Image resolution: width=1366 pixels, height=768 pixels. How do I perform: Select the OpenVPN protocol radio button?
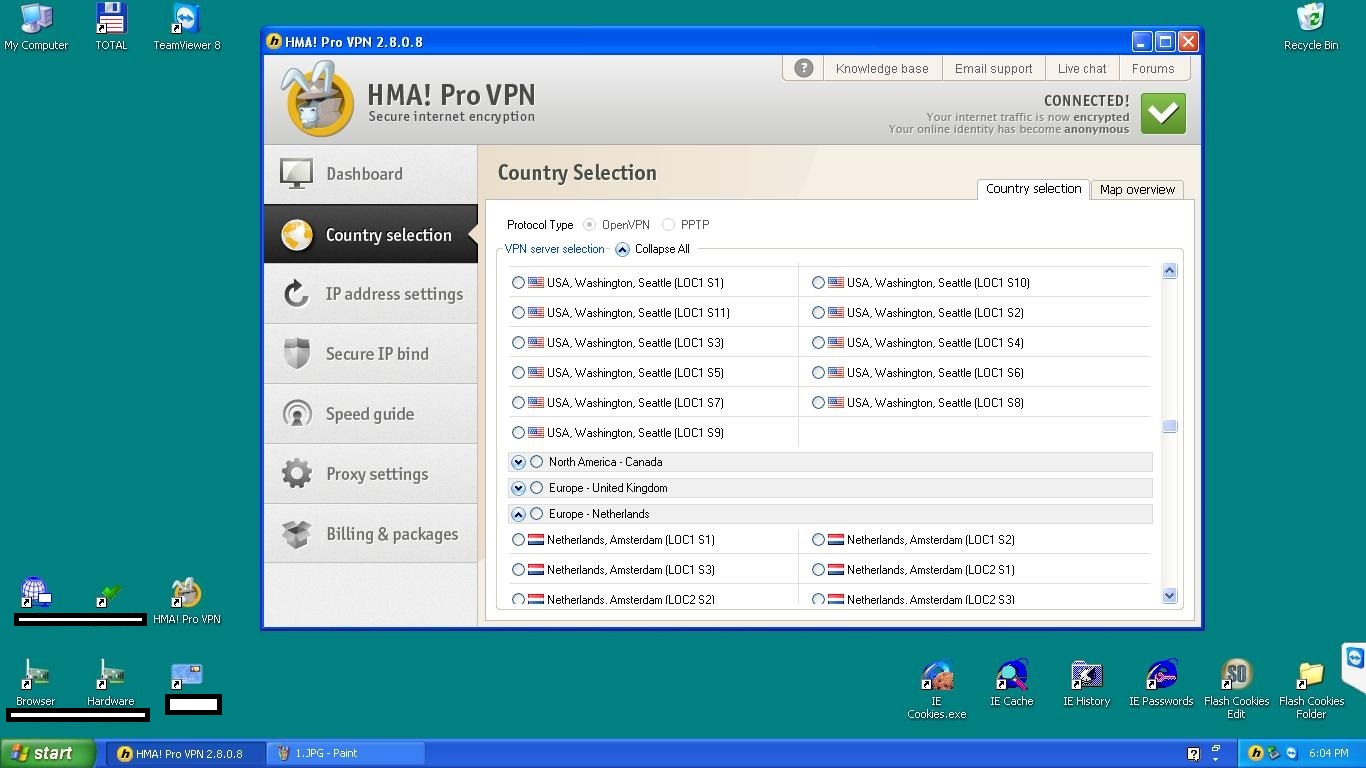pos(589,225)
